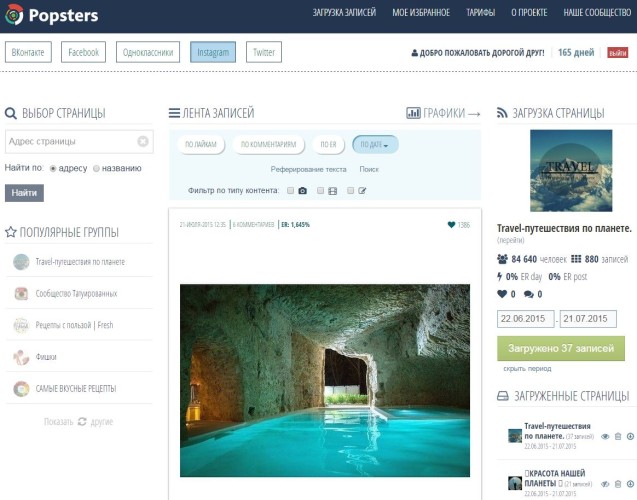The image size is (637, 500).
Task: Click the Travel-путешествия group avatar in popular groups
Action: 21,262
